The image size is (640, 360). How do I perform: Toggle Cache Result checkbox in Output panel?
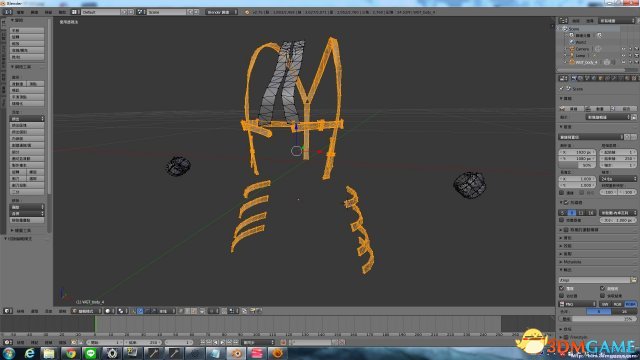[602, 296]
